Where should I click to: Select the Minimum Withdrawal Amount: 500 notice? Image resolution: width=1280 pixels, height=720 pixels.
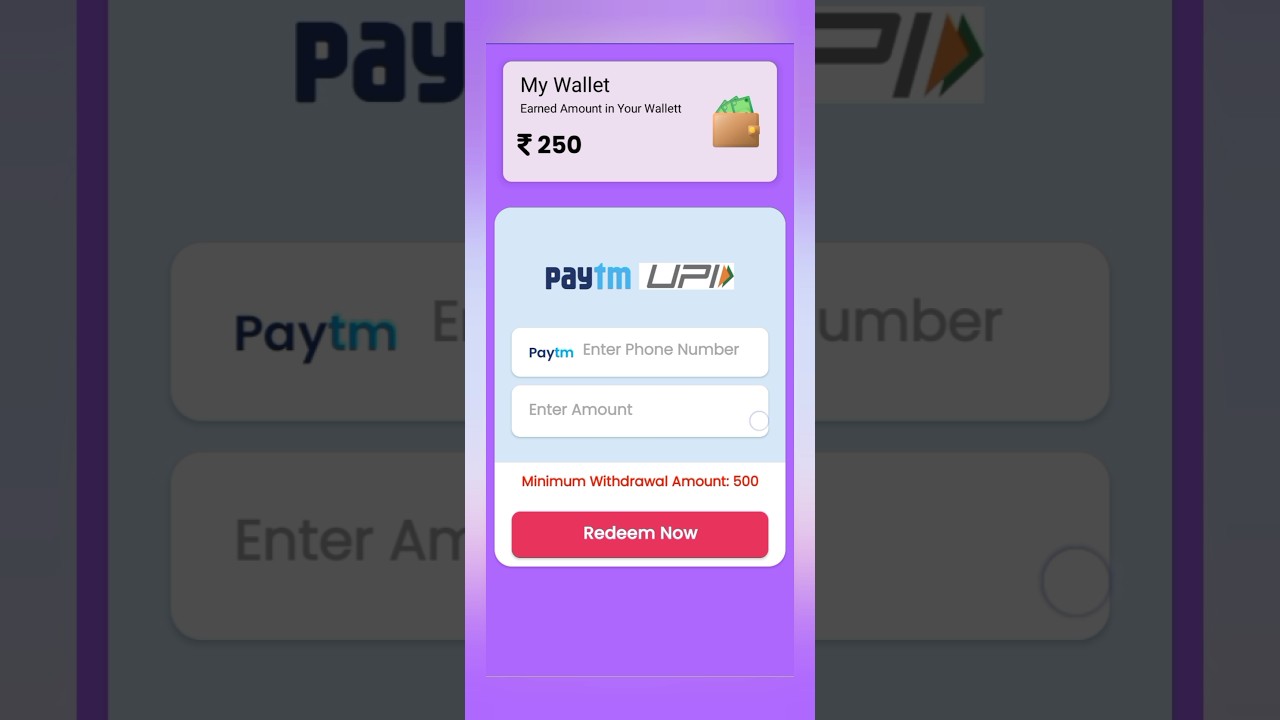[x=640, y=481]
